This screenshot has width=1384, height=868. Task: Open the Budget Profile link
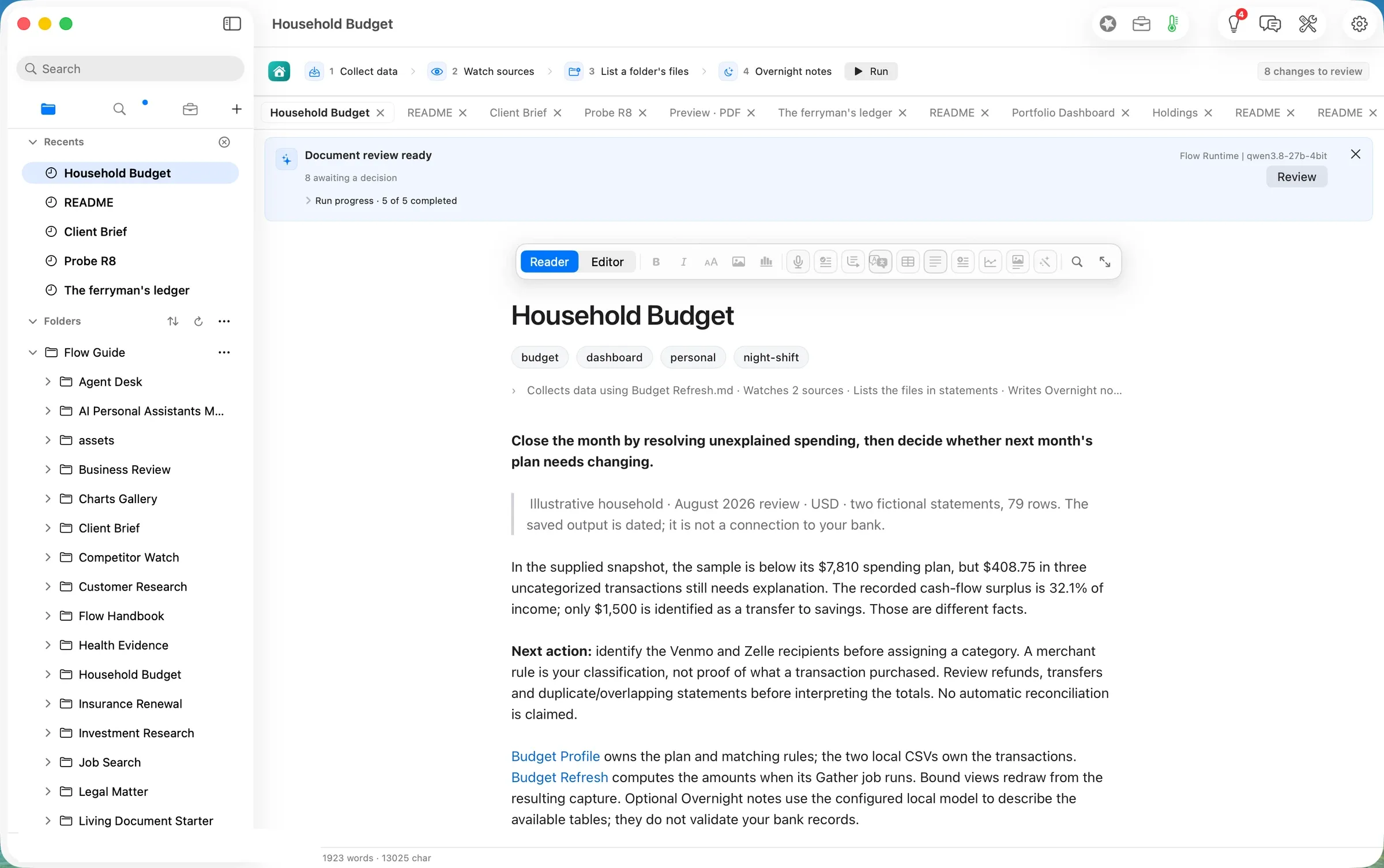[555, 756]
